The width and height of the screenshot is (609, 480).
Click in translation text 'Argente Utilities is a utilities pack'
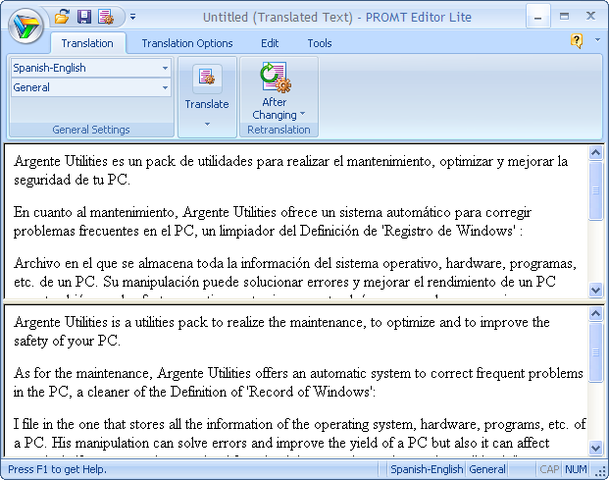point(113,322)
